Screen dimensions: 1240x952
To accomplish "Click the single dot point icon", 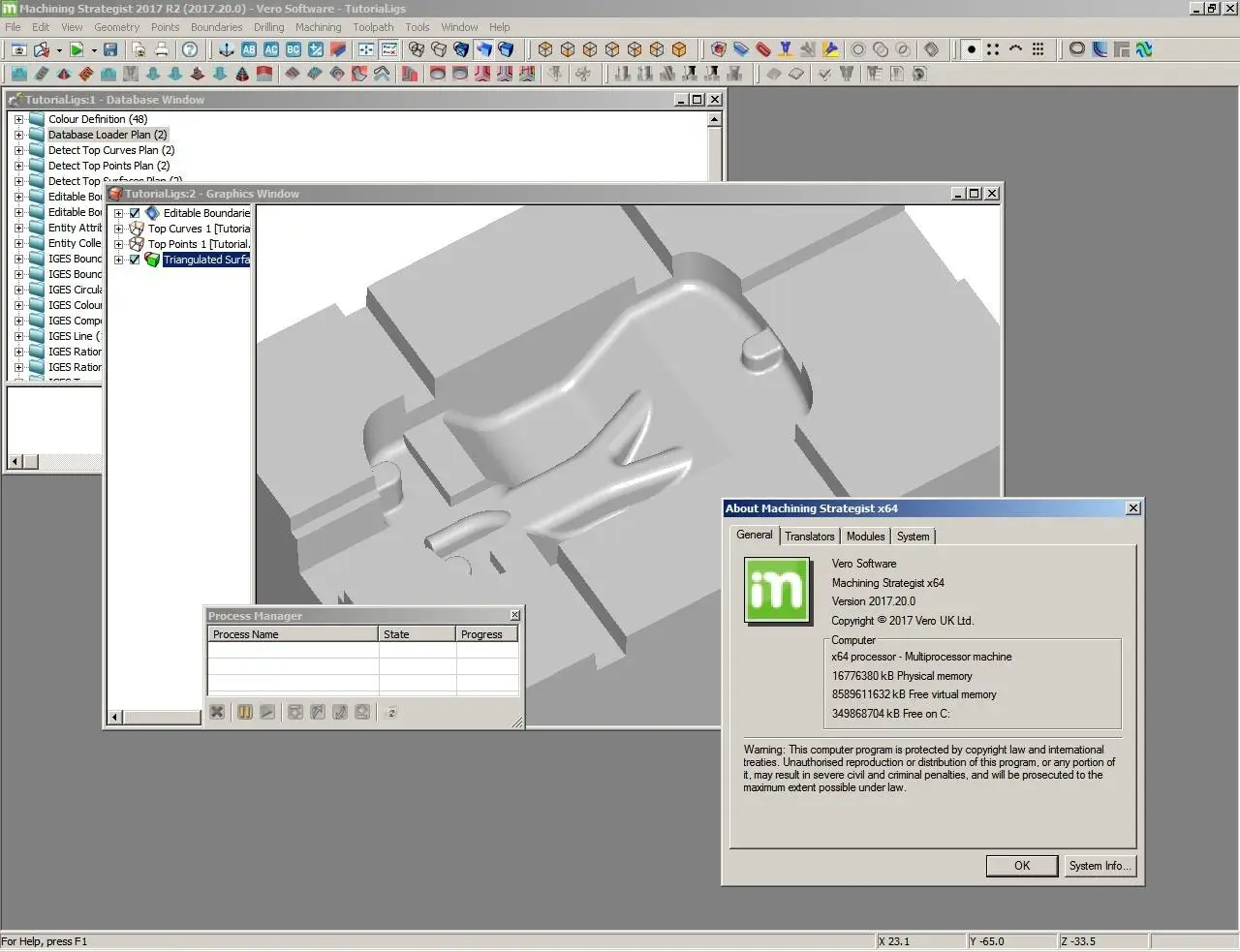I will (971, 49).
